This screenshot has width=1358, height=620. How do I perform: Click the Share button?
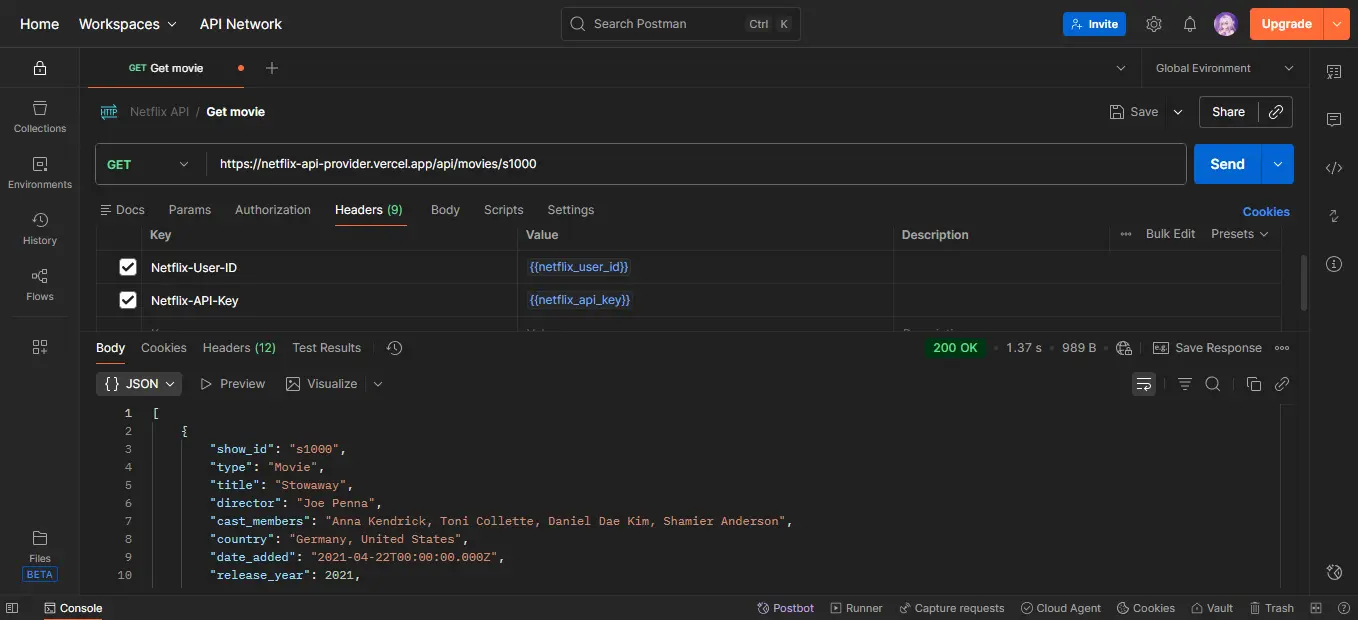[x=1228, y=111]
